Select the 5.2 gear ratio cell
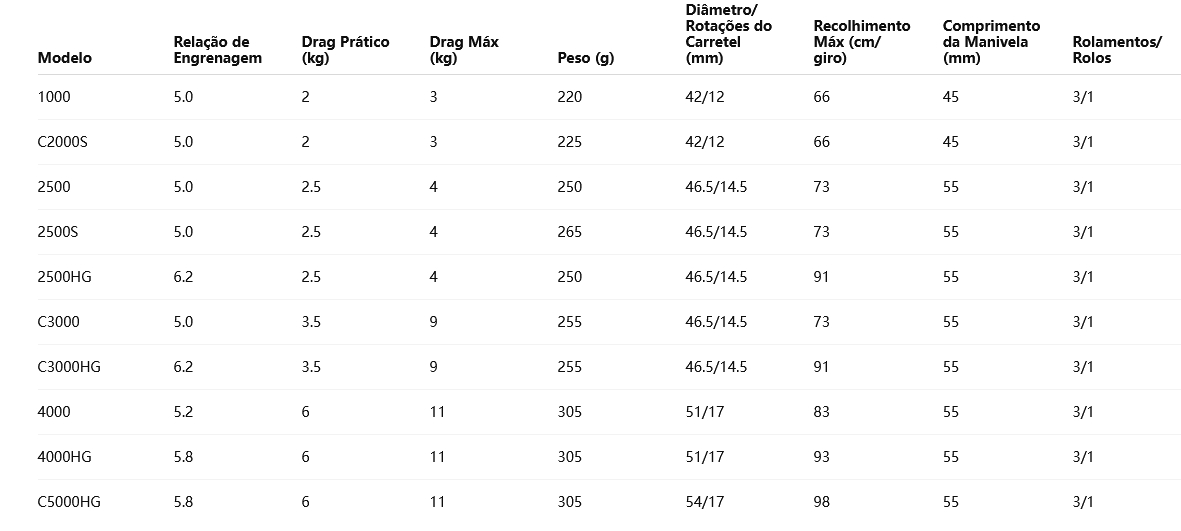Viewport: 1181px width, 531px height. [x=183, y=412]
